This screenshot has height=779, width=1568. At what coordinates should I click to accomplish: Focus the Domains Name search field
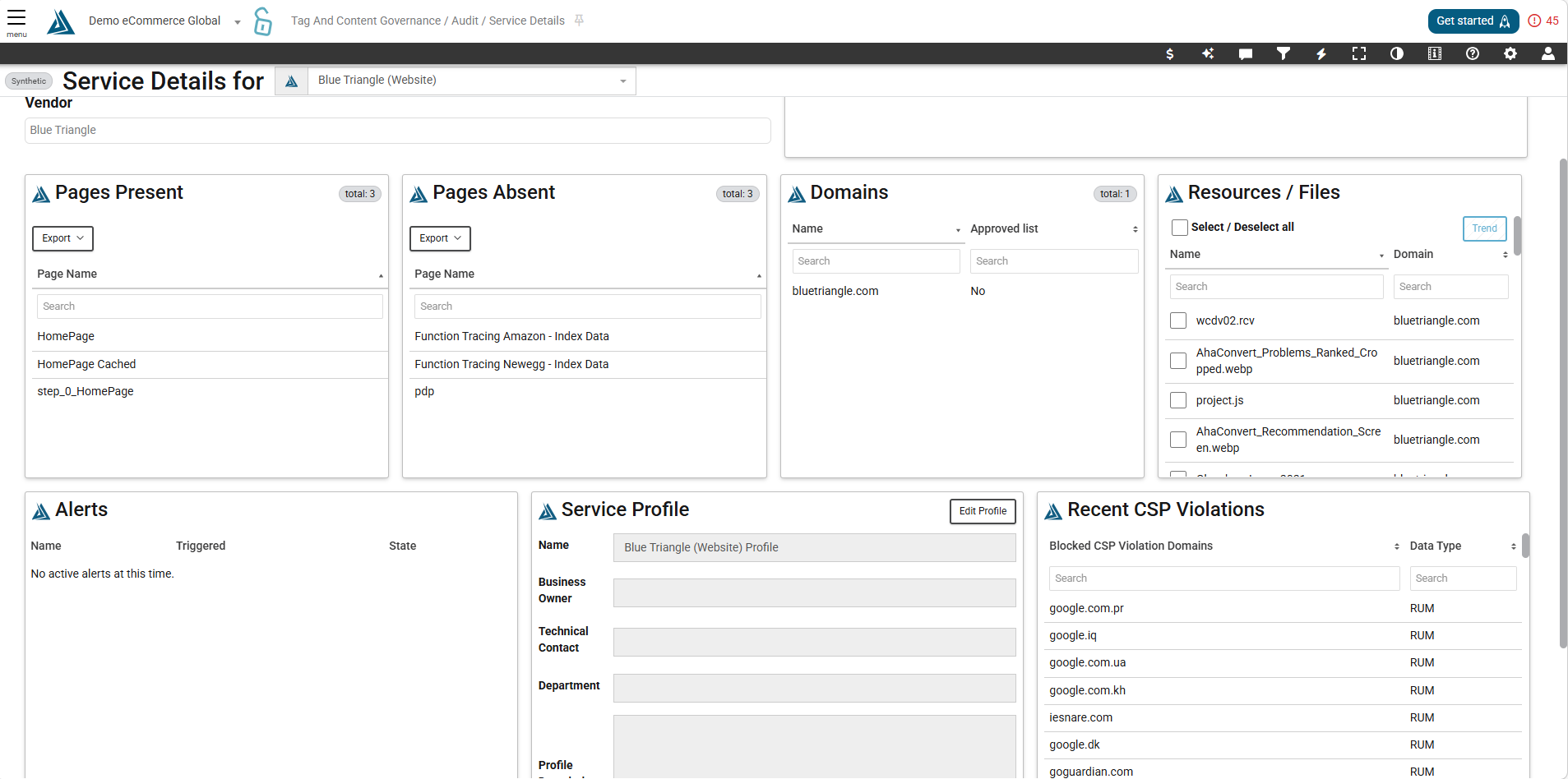[x=876, y=261]
